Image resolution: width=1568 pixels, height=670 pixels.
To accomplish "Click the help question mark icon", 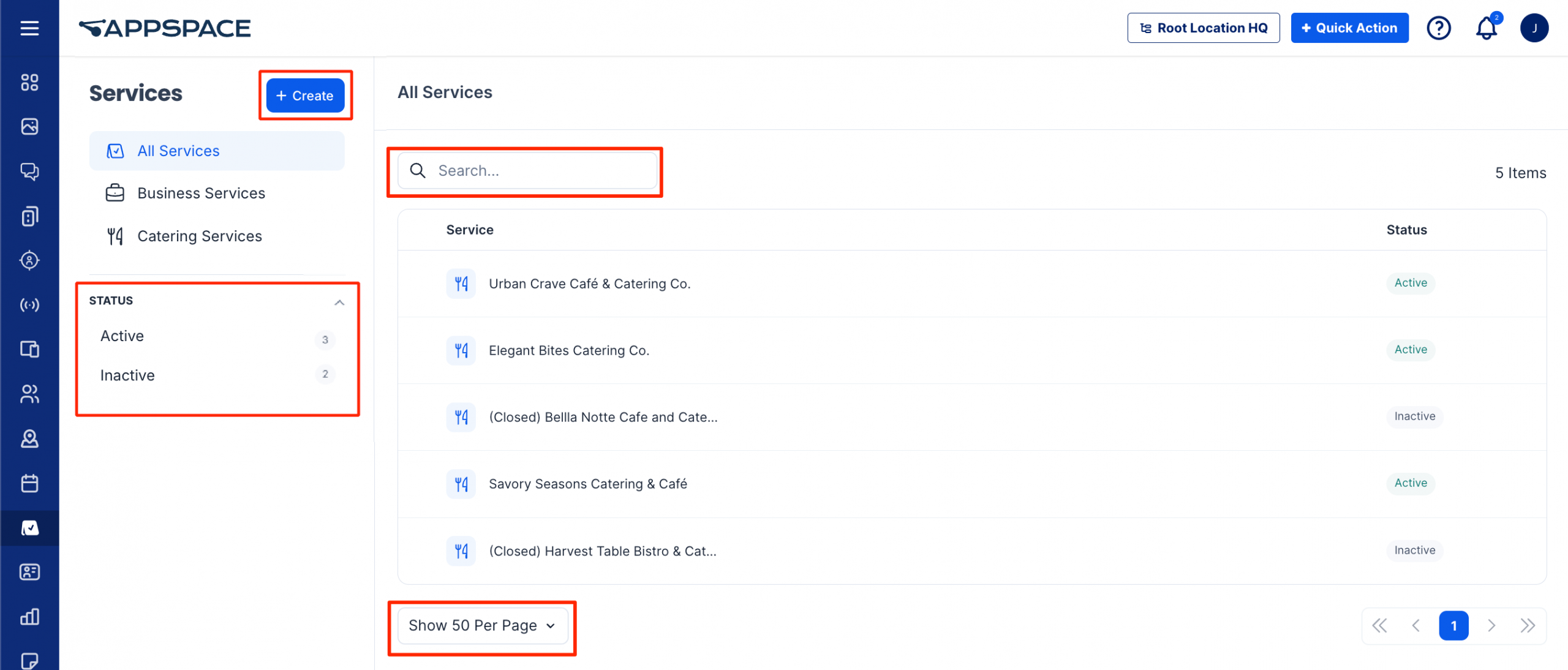I will [1439, 28].
